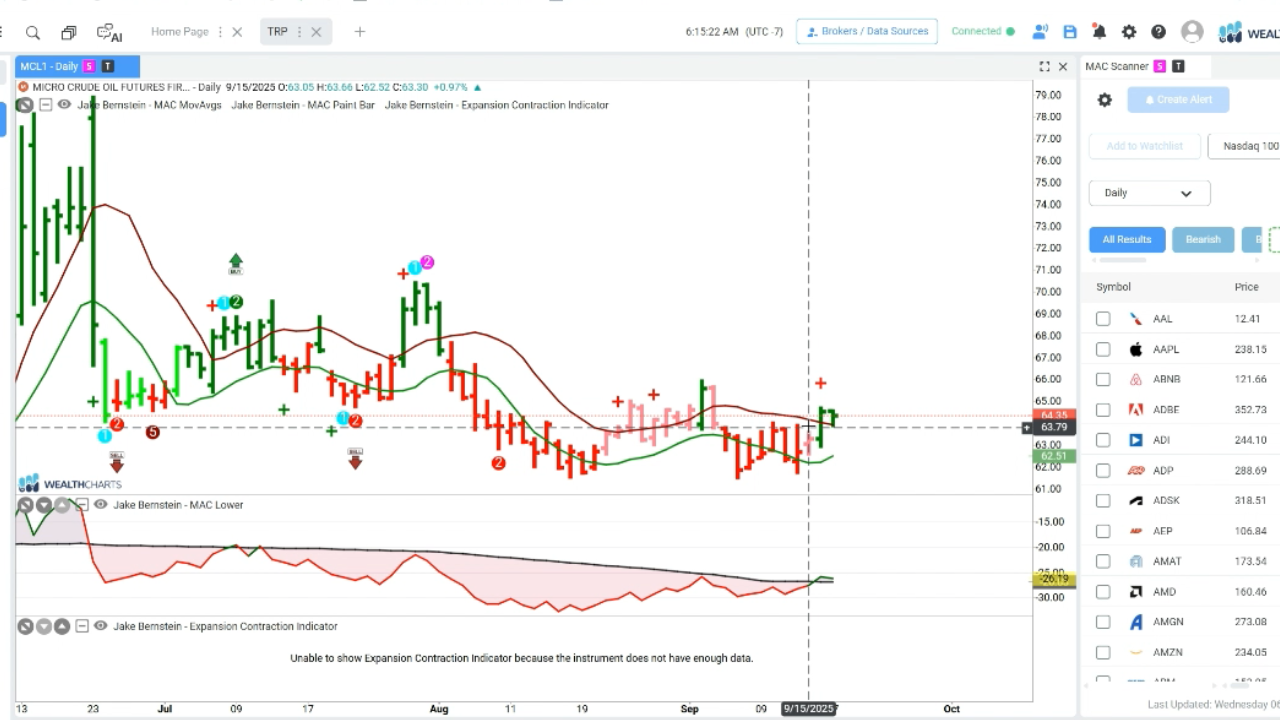1280x720 pixels.
Task: Check the ADBE row checkbox
Action: click(x=1103, y=410)
